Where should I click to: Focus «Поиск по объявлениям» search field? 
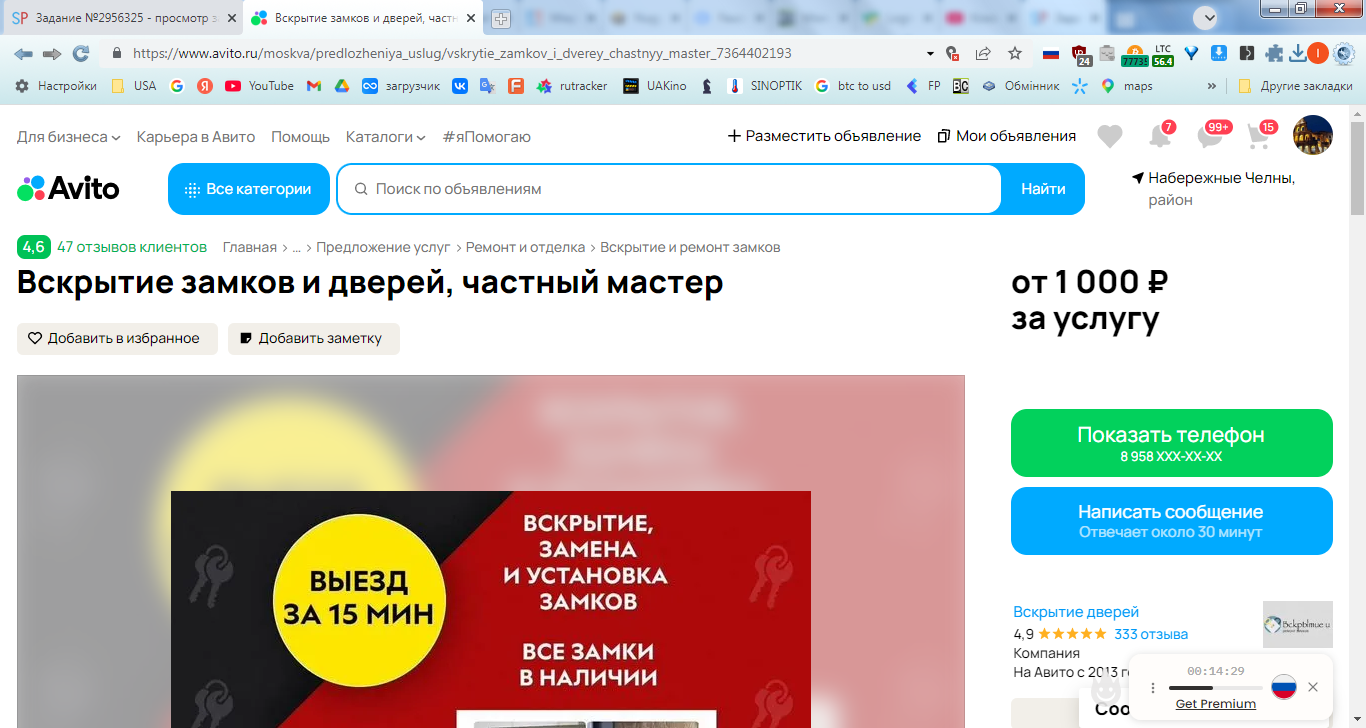tap(670, 189)
